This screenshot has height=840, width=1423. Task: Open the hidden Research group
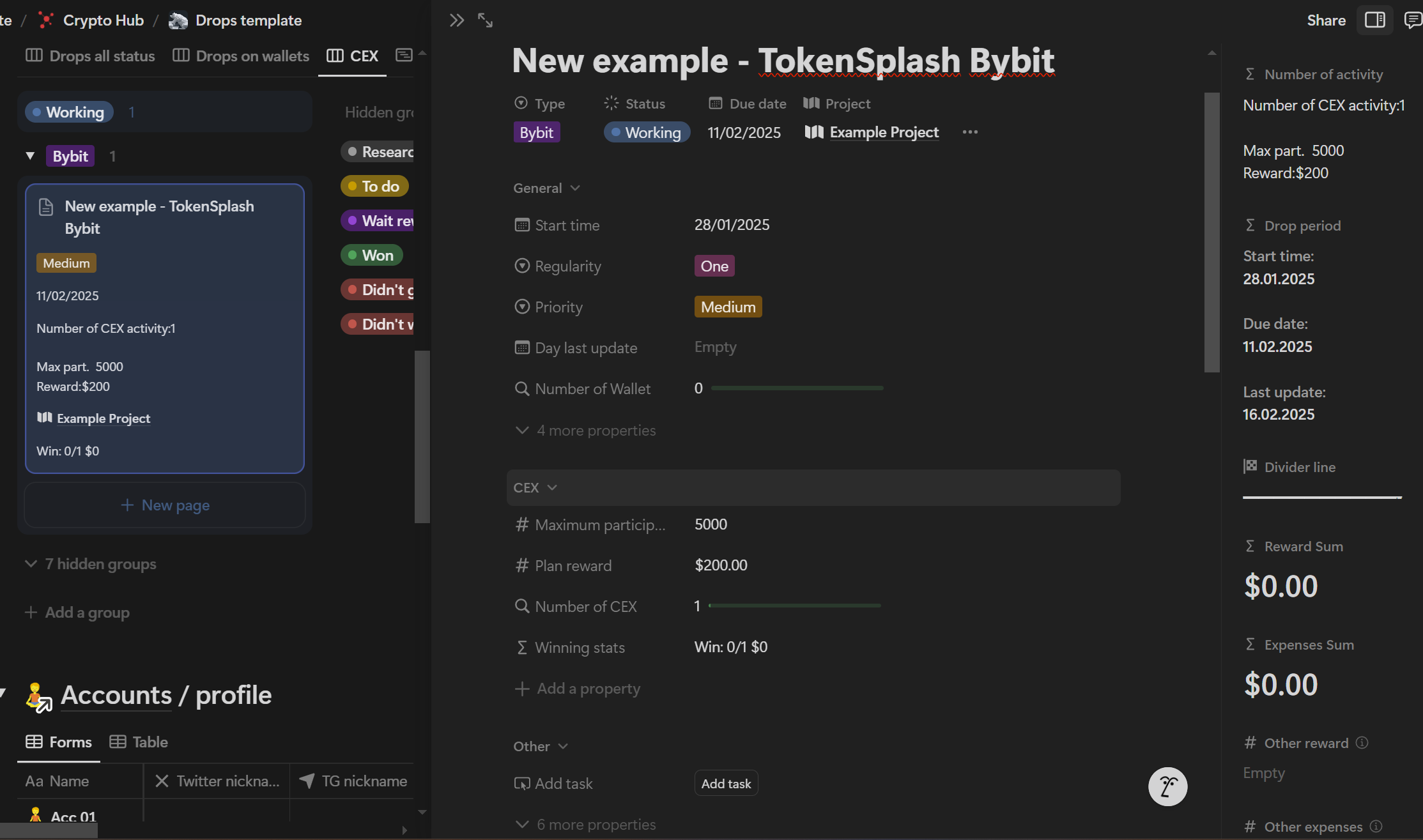[377, 152]
